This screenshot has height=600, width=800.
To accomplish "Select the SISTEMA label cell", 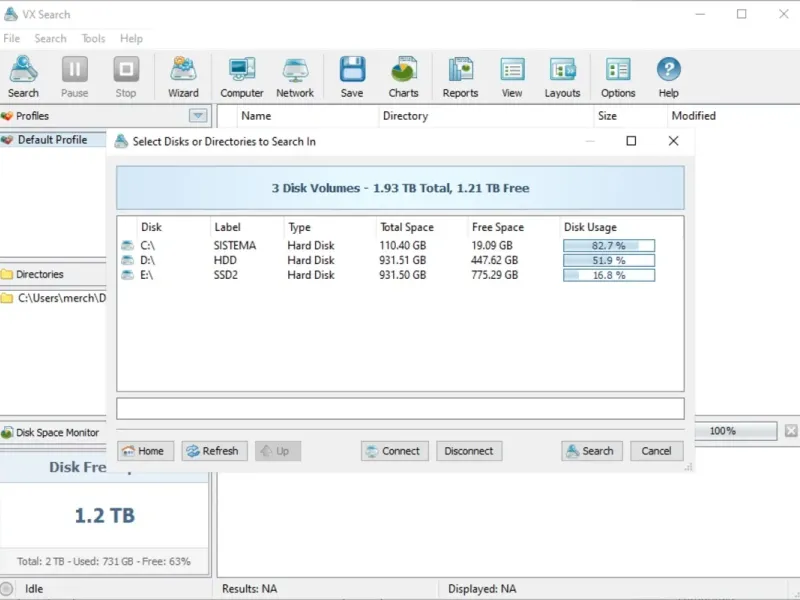I will 235,245.
